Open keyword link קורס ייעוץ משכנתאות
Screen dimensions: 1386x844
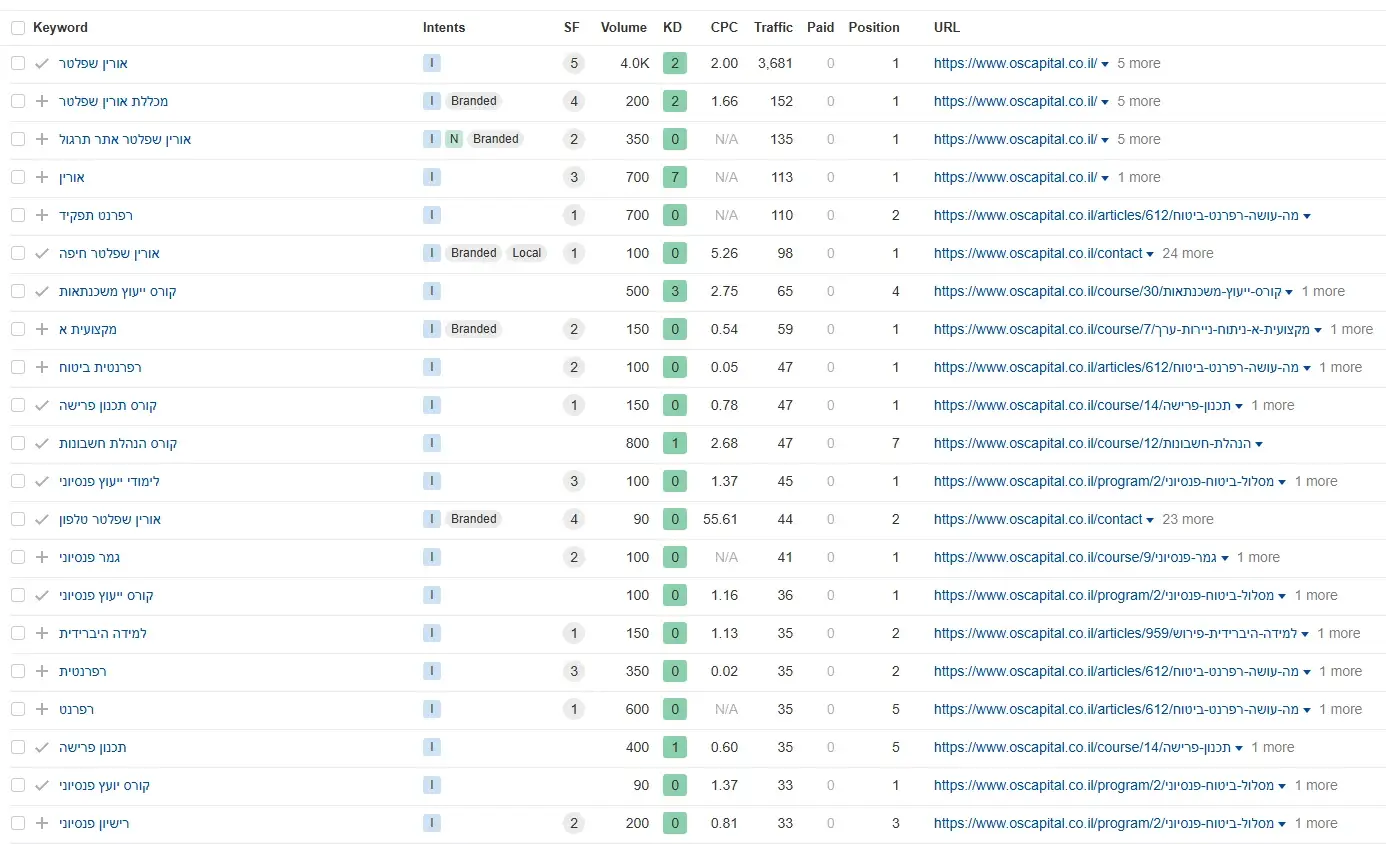coord(118,291)
